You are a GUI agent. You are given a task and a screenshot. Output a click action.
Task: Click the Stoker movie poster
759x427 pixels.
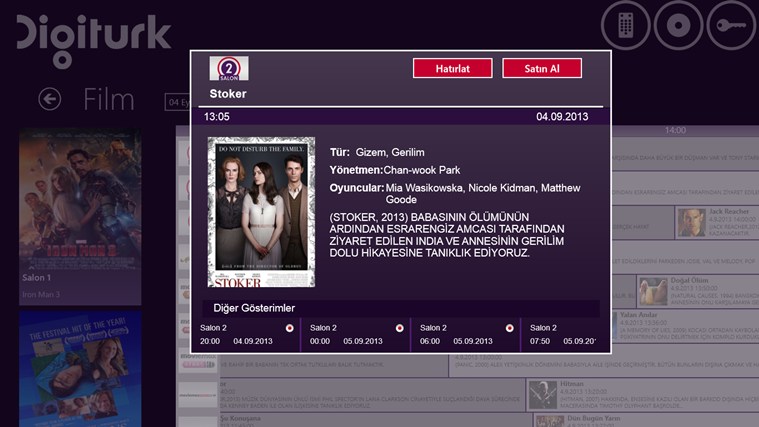point(261,212)
